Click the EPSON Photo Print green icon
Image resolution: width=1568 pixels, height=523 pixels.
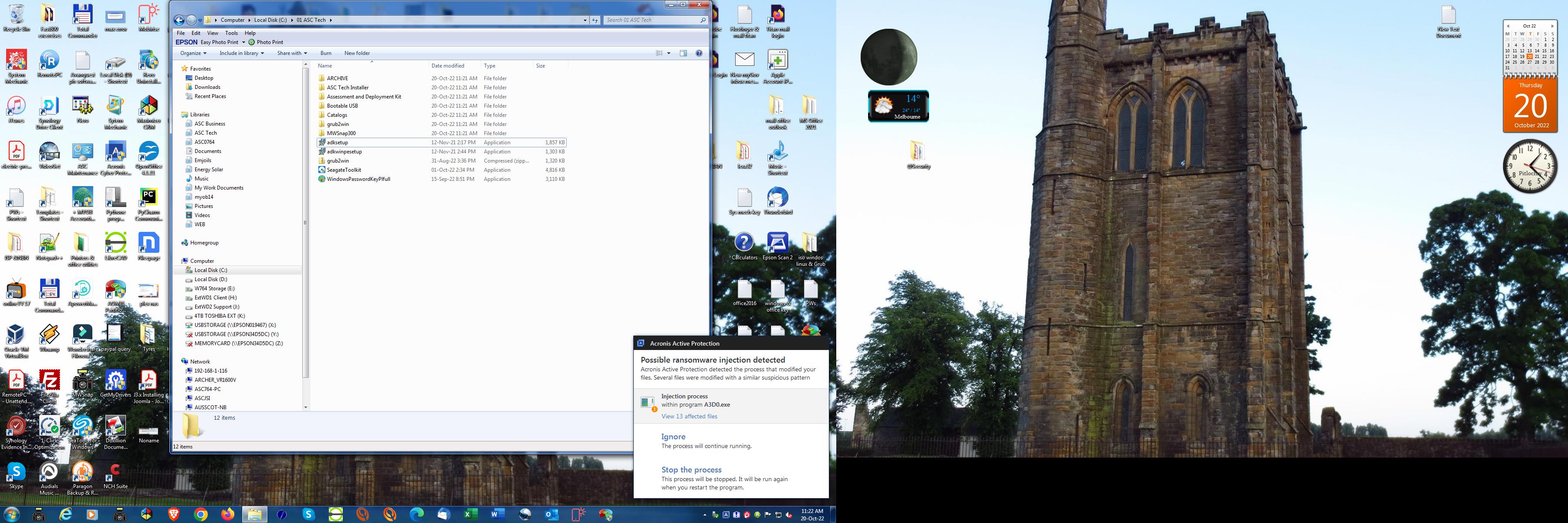tap(251, 42)
